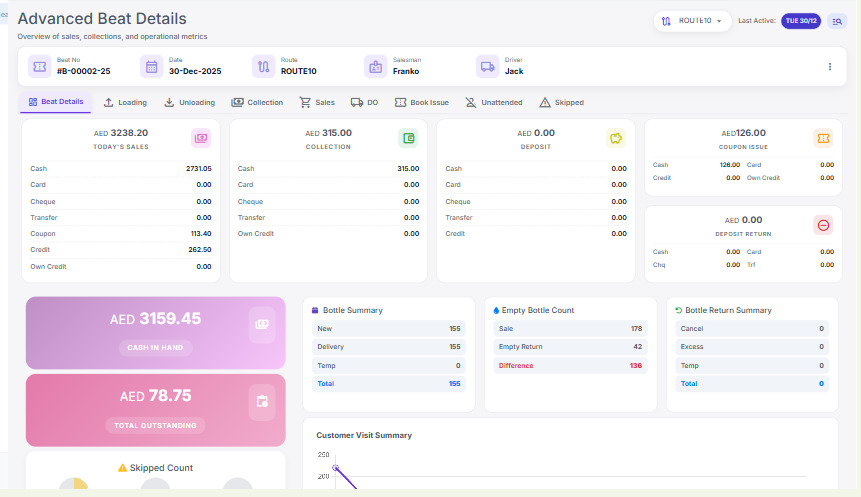Click the Collection wallet icon

tap(408, 138)
